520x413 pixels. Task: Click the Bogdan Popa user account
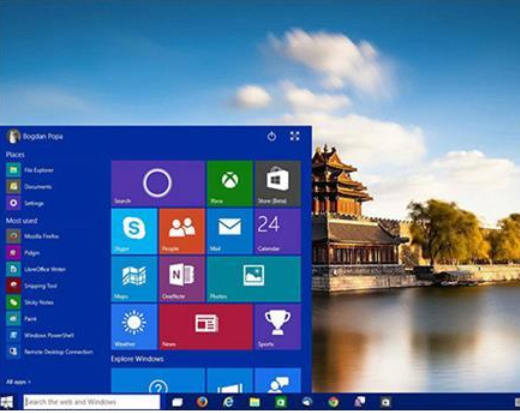pos(35,136)
